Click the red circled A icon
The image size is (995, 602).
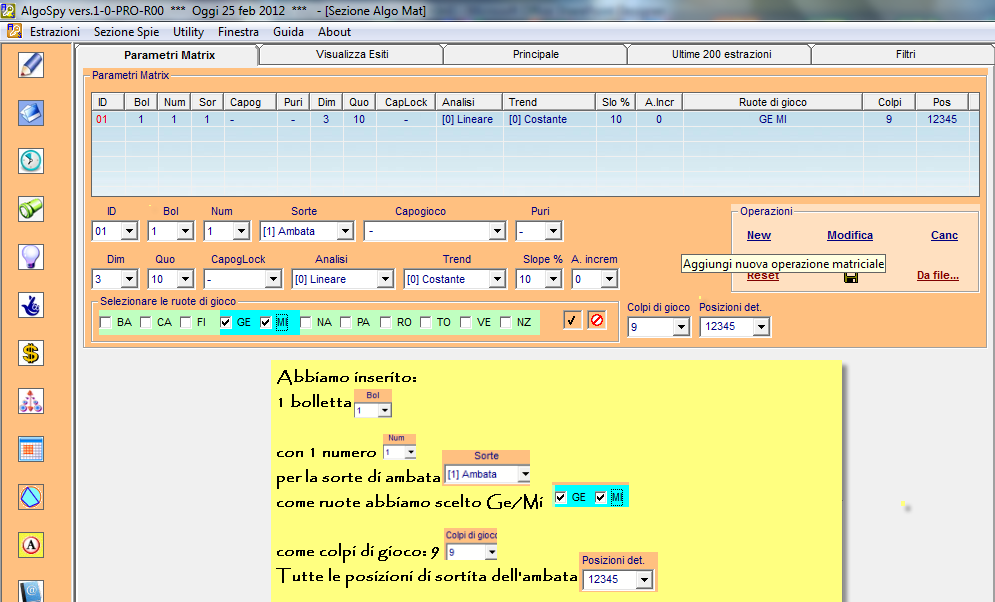(31, 546)
